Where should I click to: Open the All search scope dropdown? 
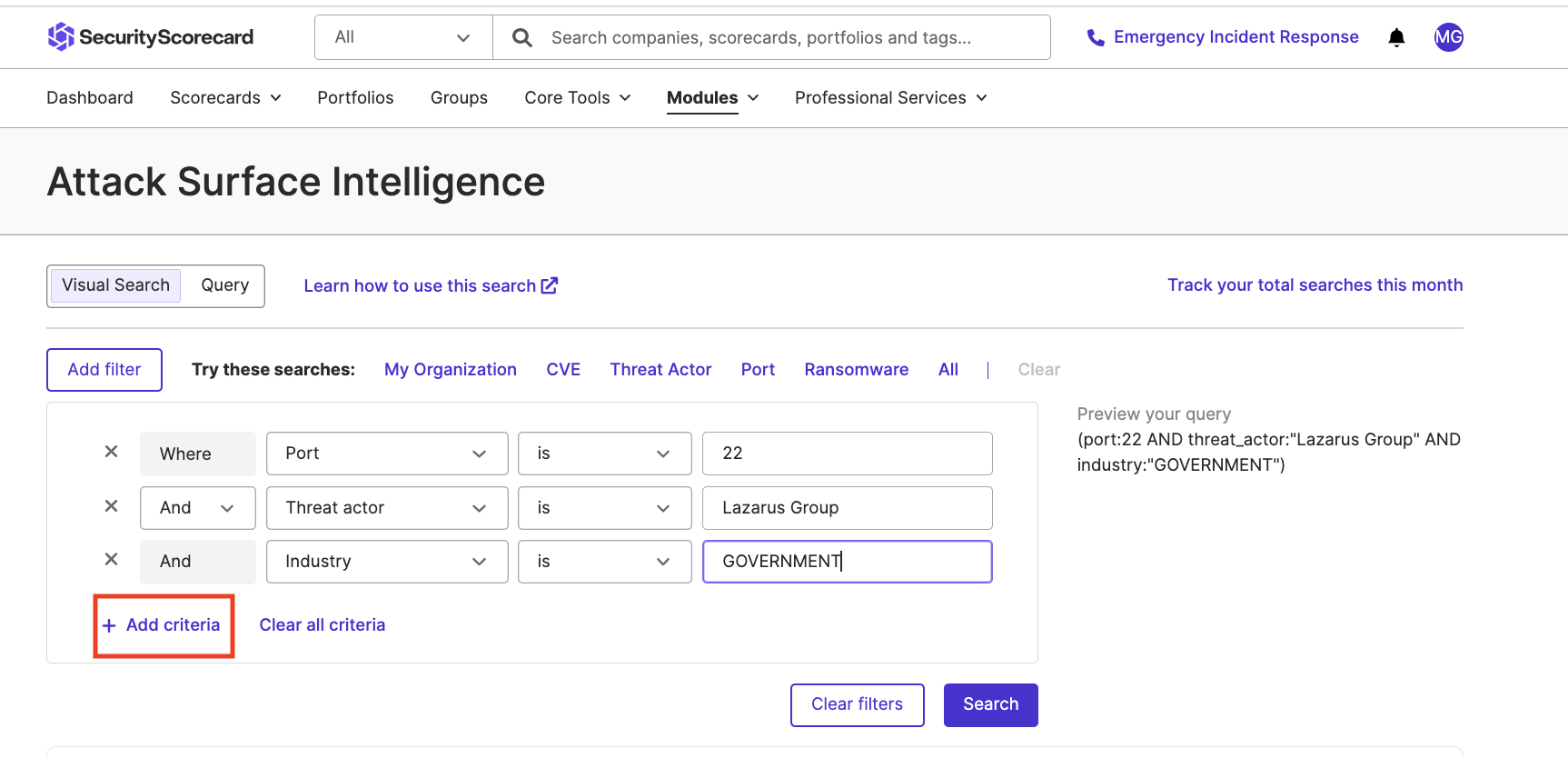403,37
